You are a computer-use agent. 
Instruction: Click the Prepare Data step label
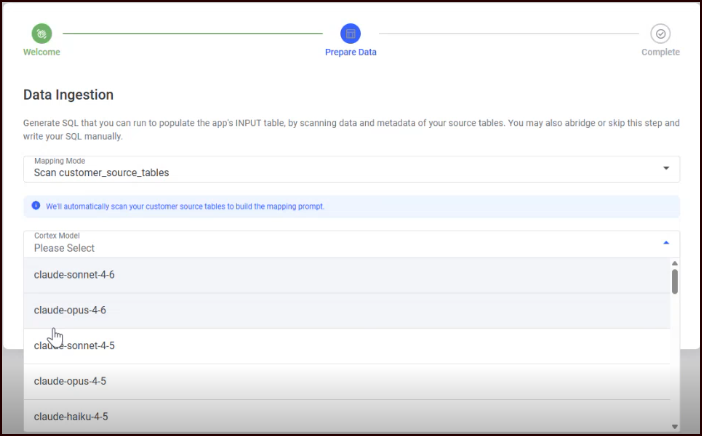click(351, 52)
